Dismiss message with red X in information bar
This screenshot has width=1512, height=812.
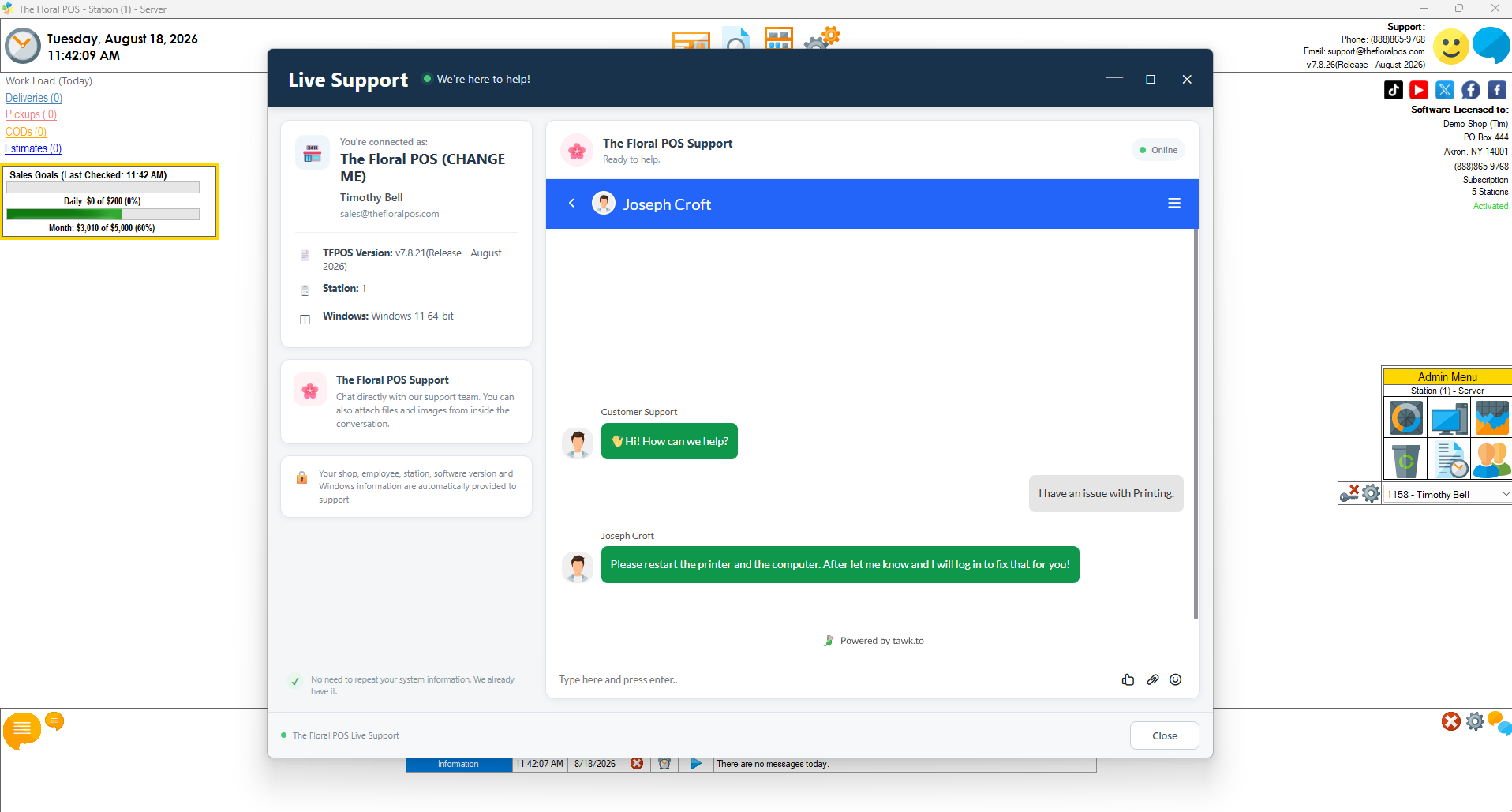[637, 764]
